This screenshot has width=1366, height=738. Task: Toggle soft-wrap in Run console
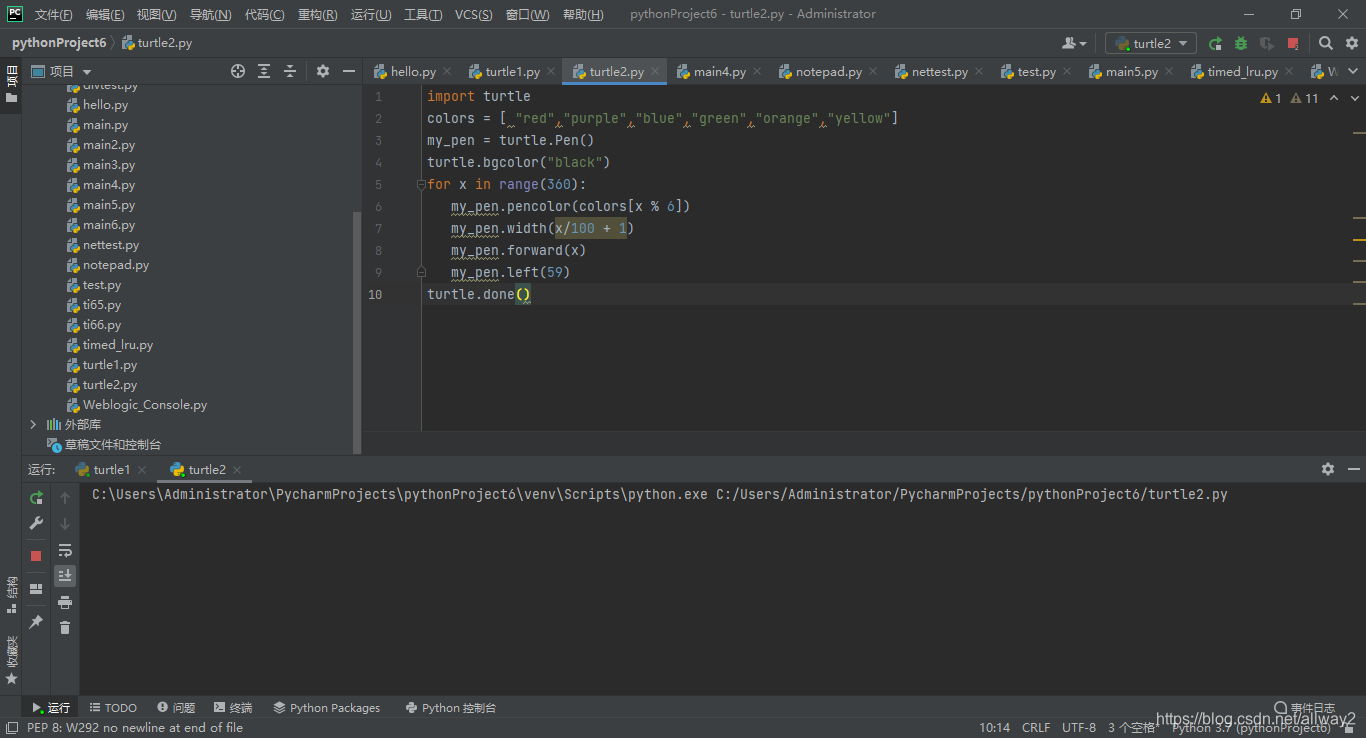coord(65,549)
